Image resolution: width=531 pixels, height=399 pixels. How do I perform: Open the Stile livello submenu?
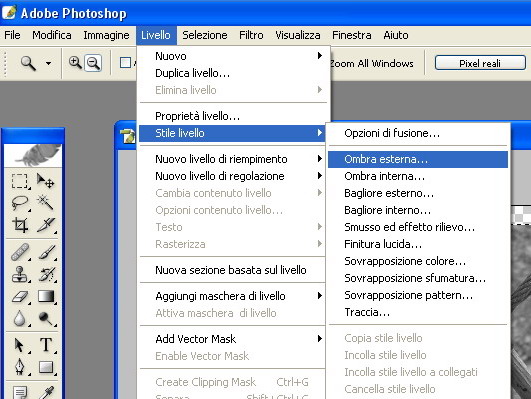tap(232, 133)
